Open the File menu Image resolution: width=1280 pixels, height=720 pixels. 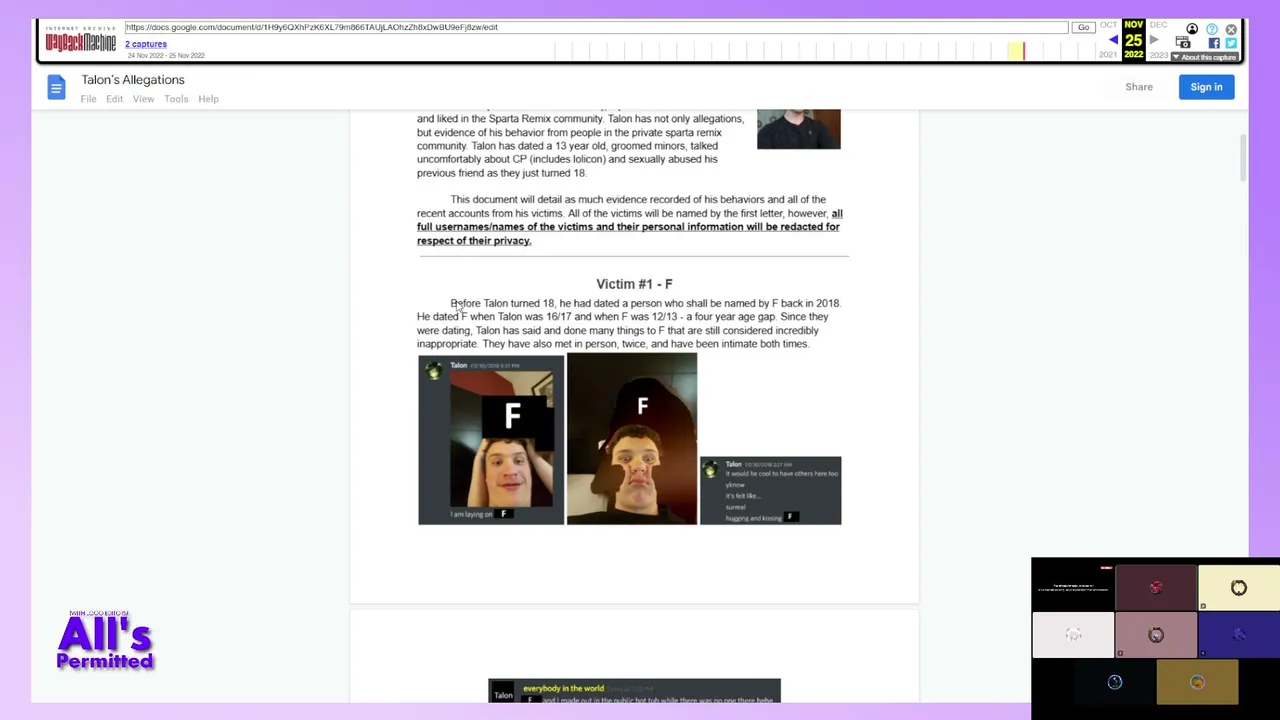(x=88, y=99)
